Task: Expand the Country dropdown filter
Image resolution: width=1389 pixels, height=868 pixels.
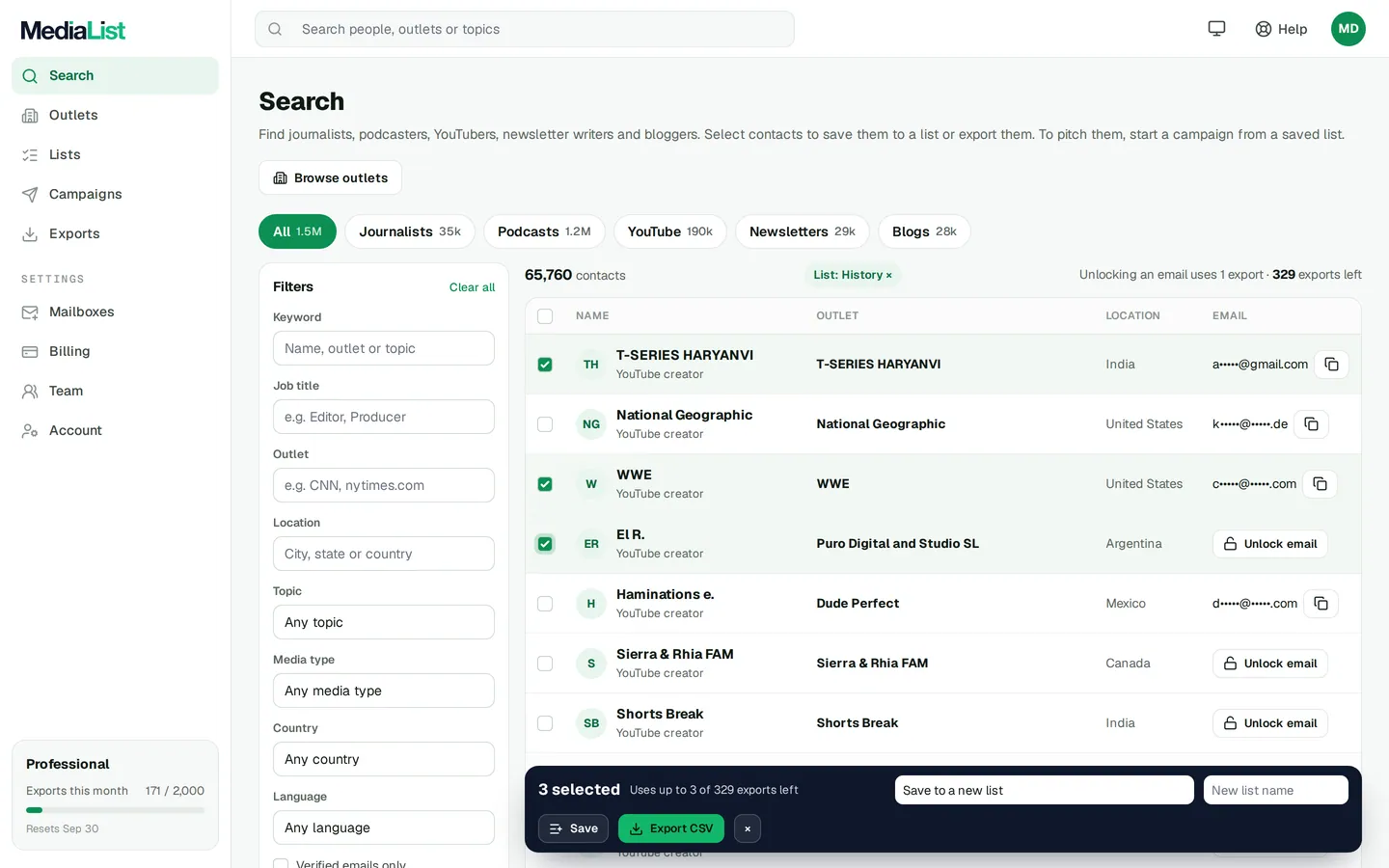Action: point(384,759)
